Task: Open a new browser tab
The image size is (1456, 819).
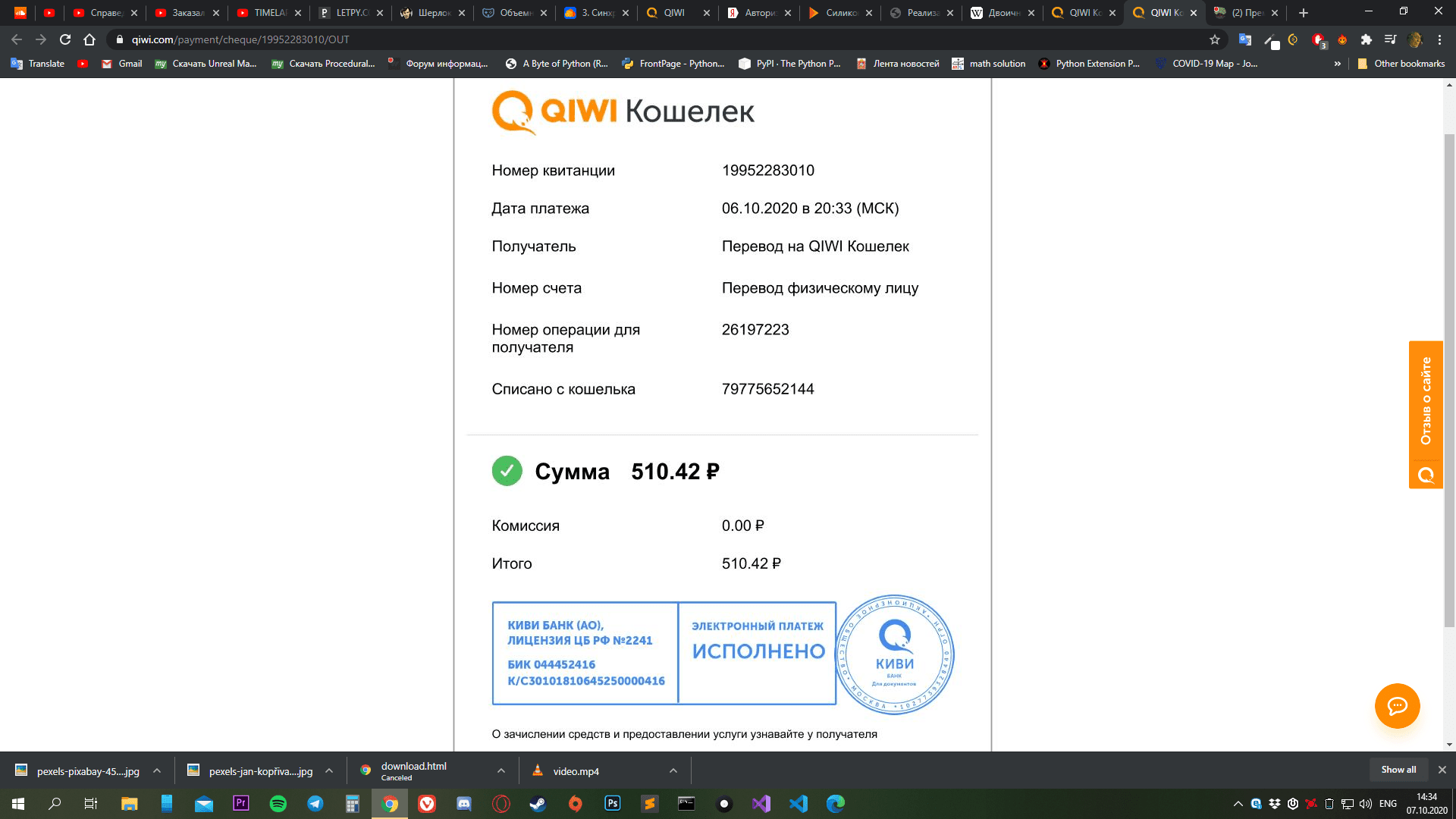Action: click(1304, 13)
